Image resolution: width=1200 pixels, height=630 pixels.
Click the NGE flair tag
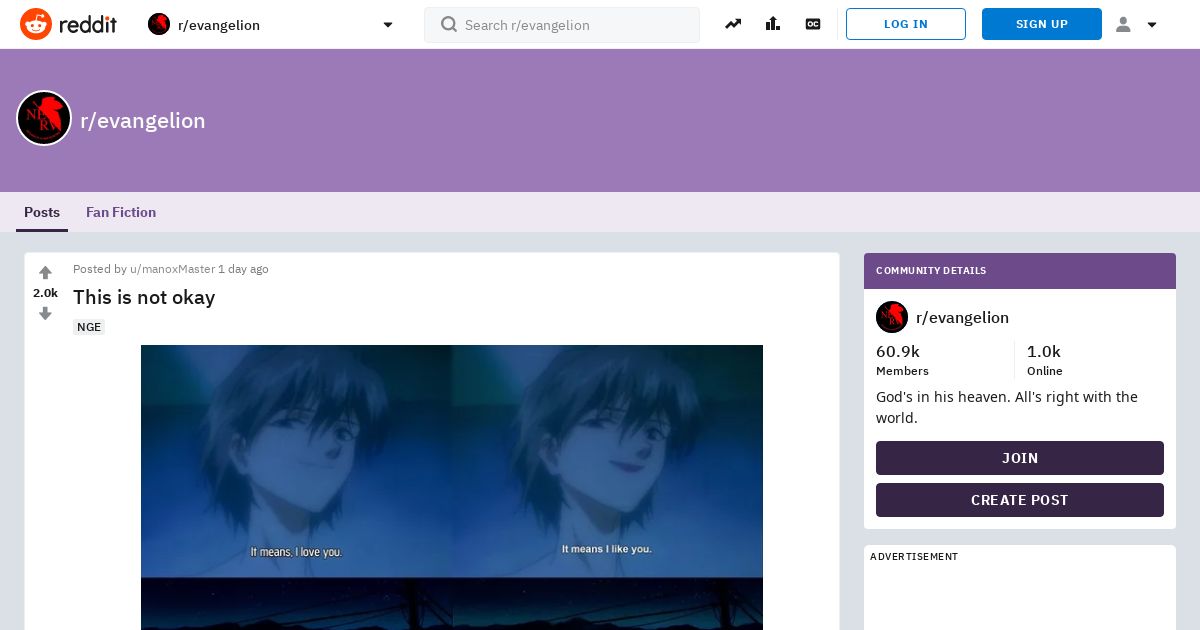click(x=89, y=327)
